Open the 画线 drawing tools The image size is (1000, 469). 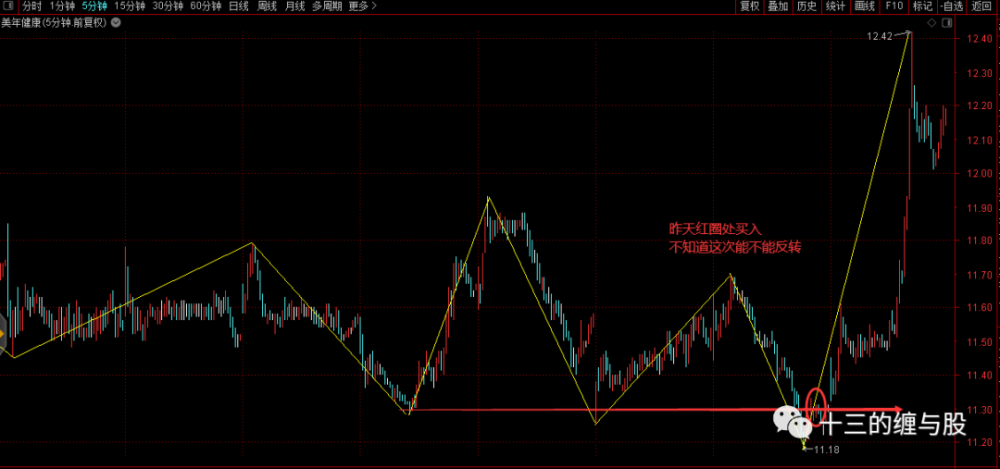pos(865,6)
